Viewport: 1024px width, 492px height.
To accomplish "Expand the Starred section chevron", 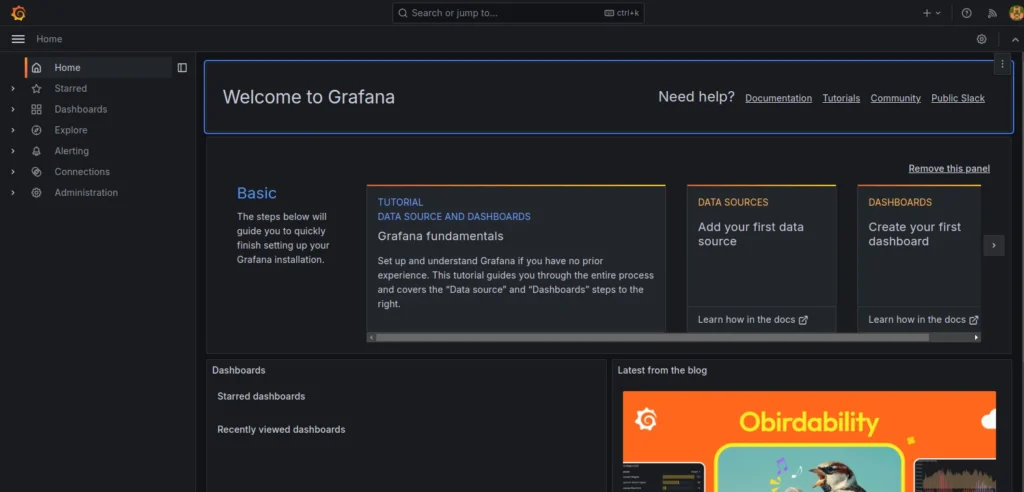I will click(x=13, y=88).
